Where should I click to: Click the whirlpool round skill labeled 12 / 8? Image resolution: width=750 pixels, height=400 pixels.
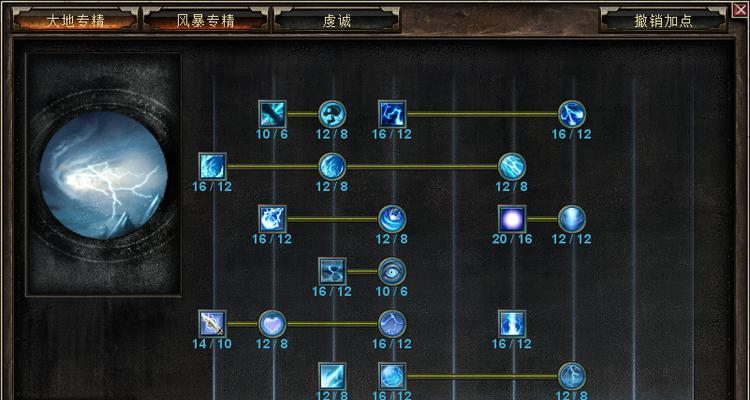point(392,219)
